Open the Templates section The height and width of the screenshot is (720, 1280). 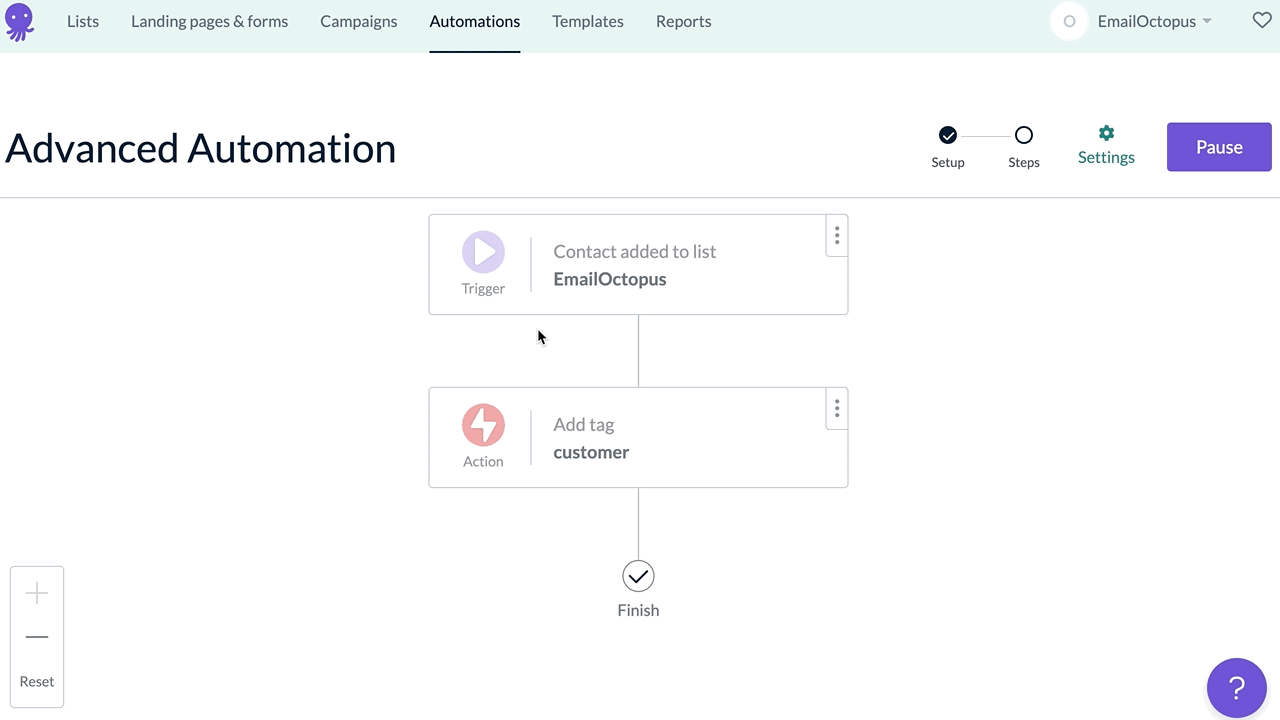[588, 21]
